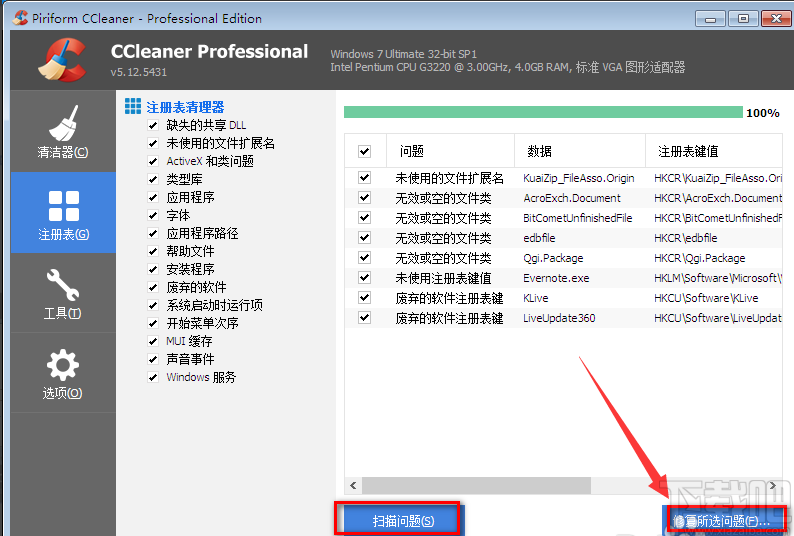Uncheck the LiveUpdate360 result row
This screenshot has width=794, height=536.
pos(364,318)
